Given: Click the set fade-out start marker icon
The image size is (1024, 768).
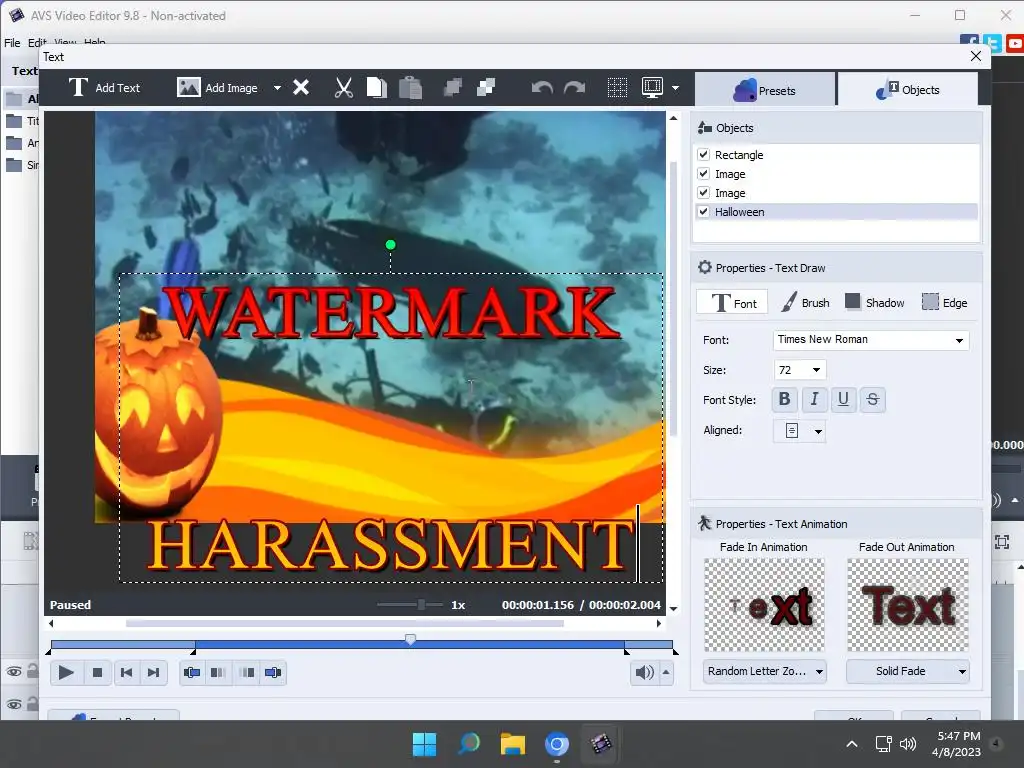Looking at the screenshot, I should [247, 672].
